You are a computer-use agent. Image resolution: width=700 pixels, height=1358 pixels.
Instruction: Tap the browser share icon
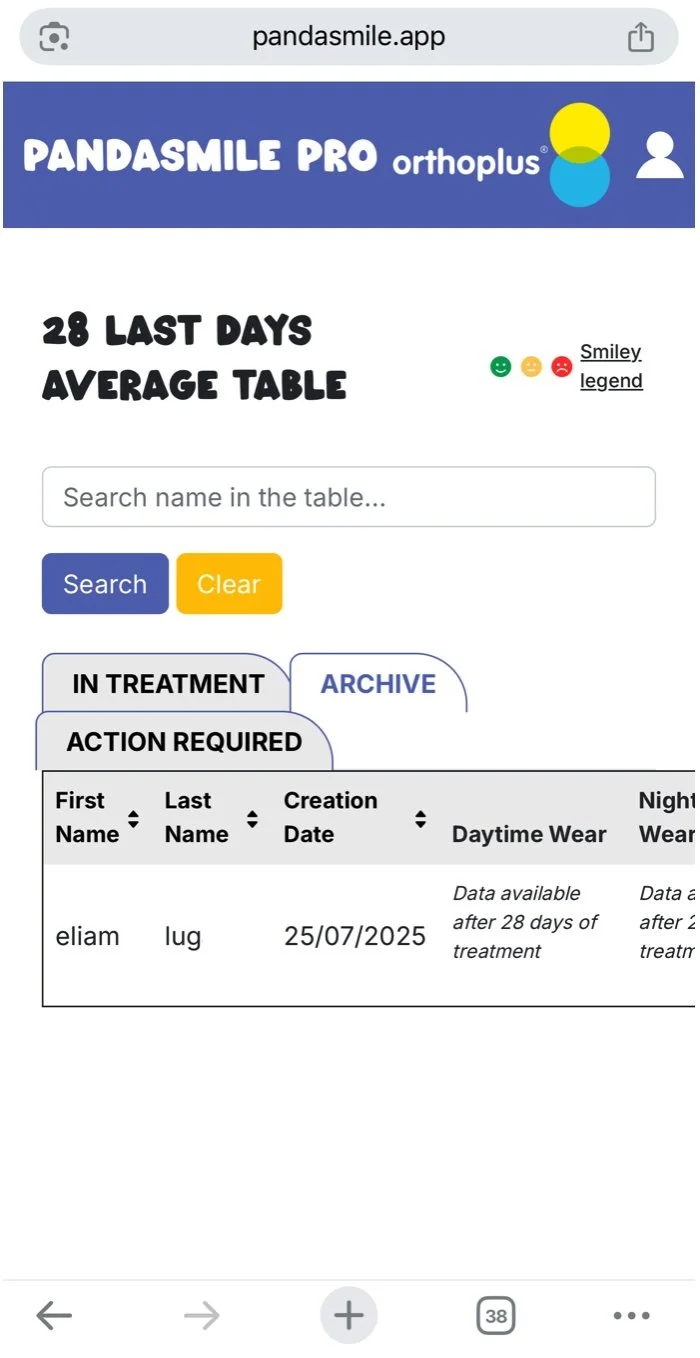[640, 38]
